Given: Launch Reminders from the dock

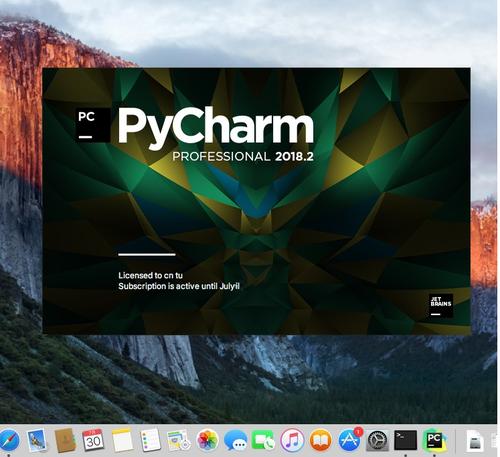Looking at the screenshot, I should (x=150, y=440).
